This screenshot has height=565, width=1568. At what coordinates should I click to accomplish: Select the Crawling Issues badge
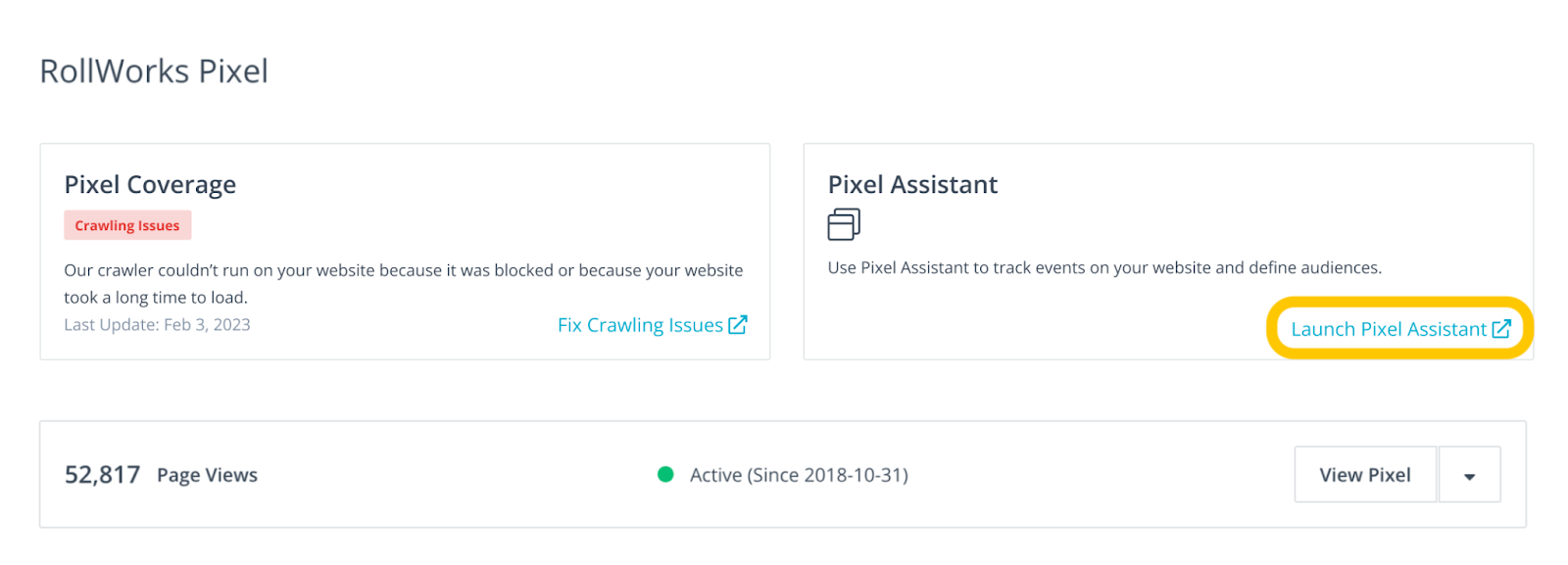[x=127, y=224]
